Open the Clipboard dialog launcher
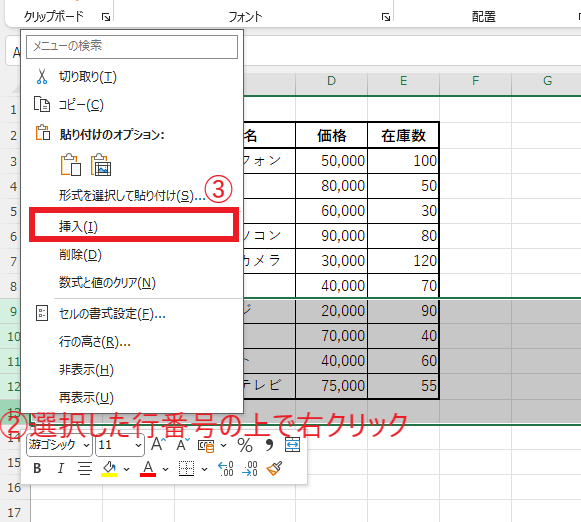 106,17
